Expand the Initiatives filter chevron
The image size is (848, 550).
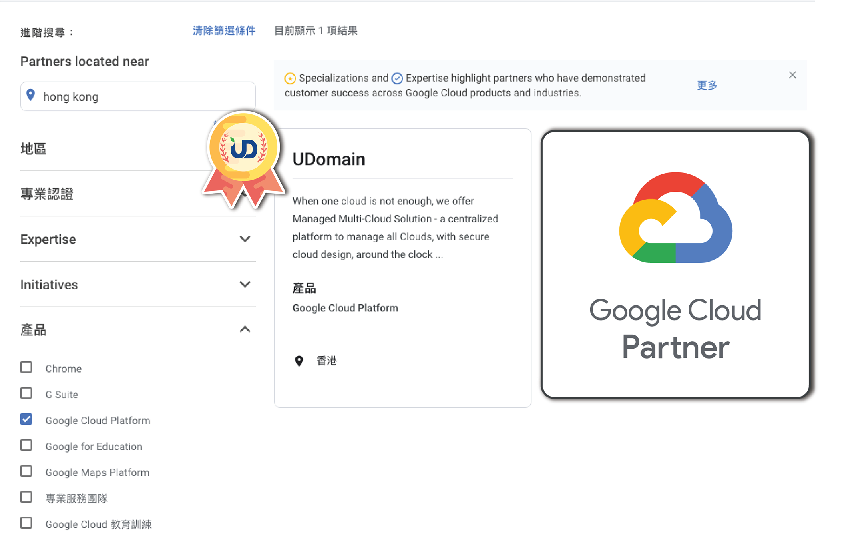pos(245,284)
